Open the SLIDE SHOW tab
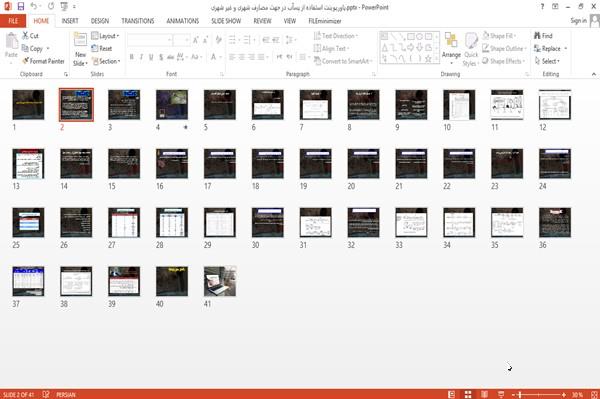This screenshot has height=399, width=600. (226, 21)
